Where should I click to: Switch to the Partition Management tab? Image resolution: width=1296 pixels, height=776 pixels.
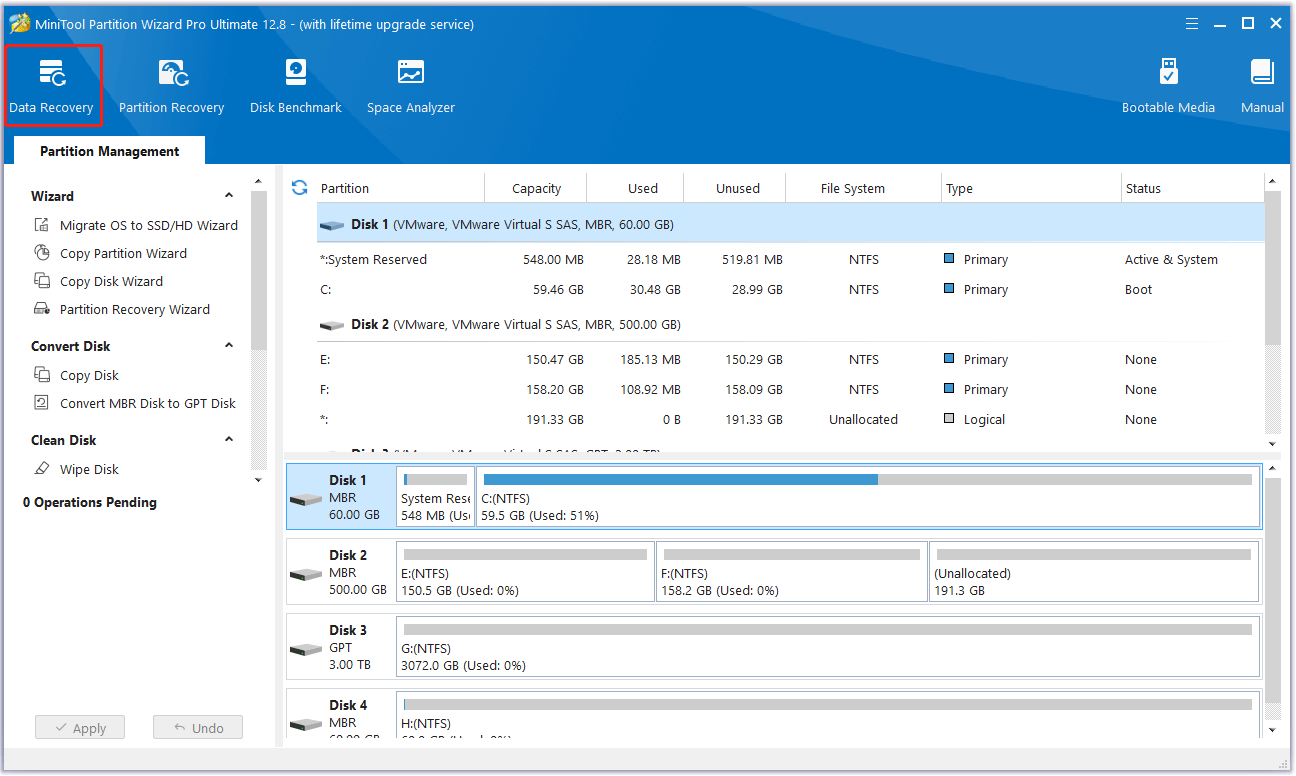[109, 151]
